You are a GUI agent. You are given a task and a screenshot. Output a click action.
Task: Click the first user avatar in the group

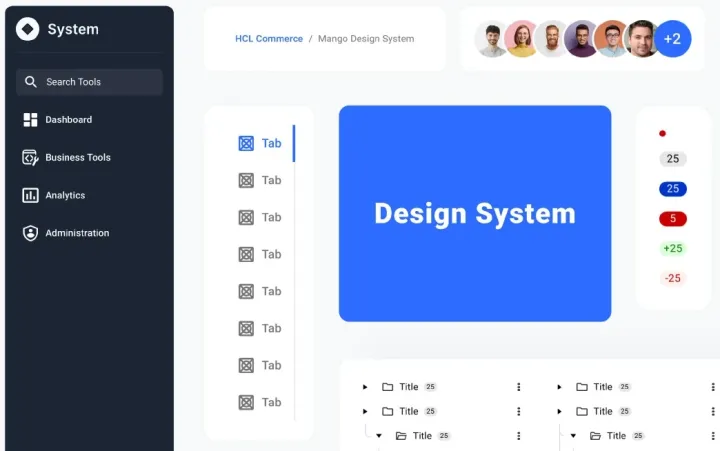[x=492, y=39]
